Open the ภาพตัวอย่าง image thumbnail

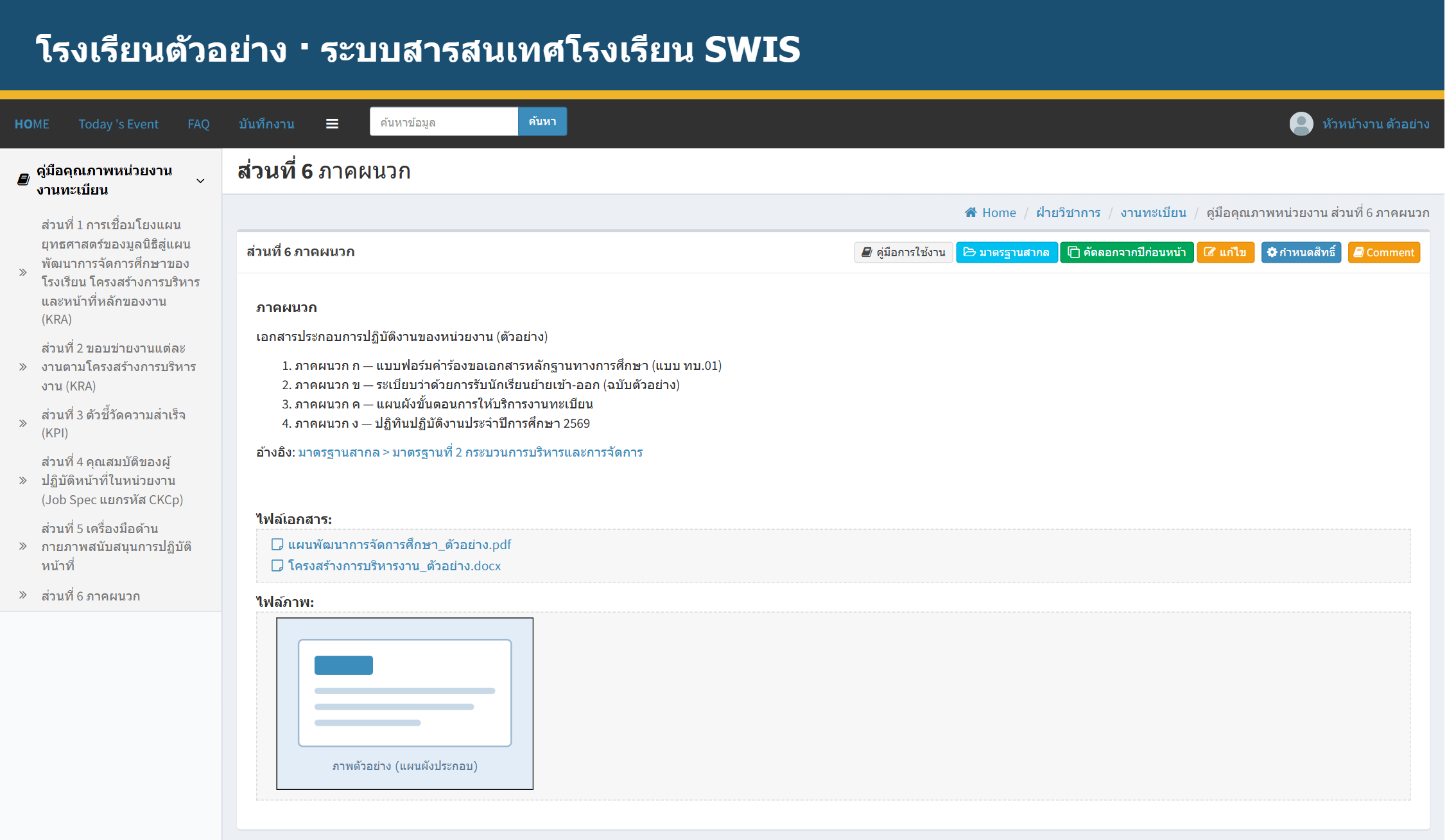click(404, 703)
